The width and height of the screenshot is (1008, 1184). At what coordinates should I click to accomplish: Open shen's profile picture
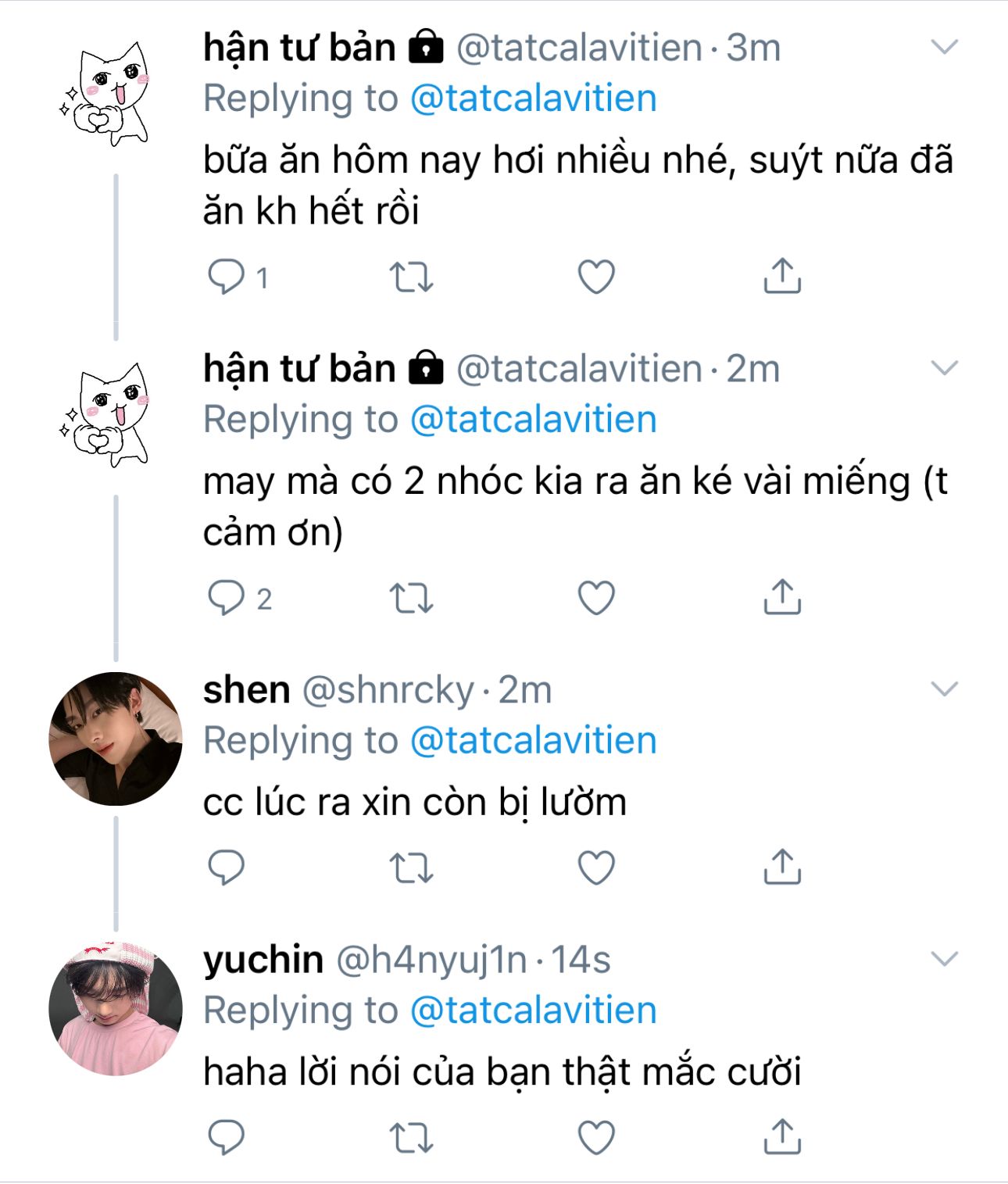(116, 739)
